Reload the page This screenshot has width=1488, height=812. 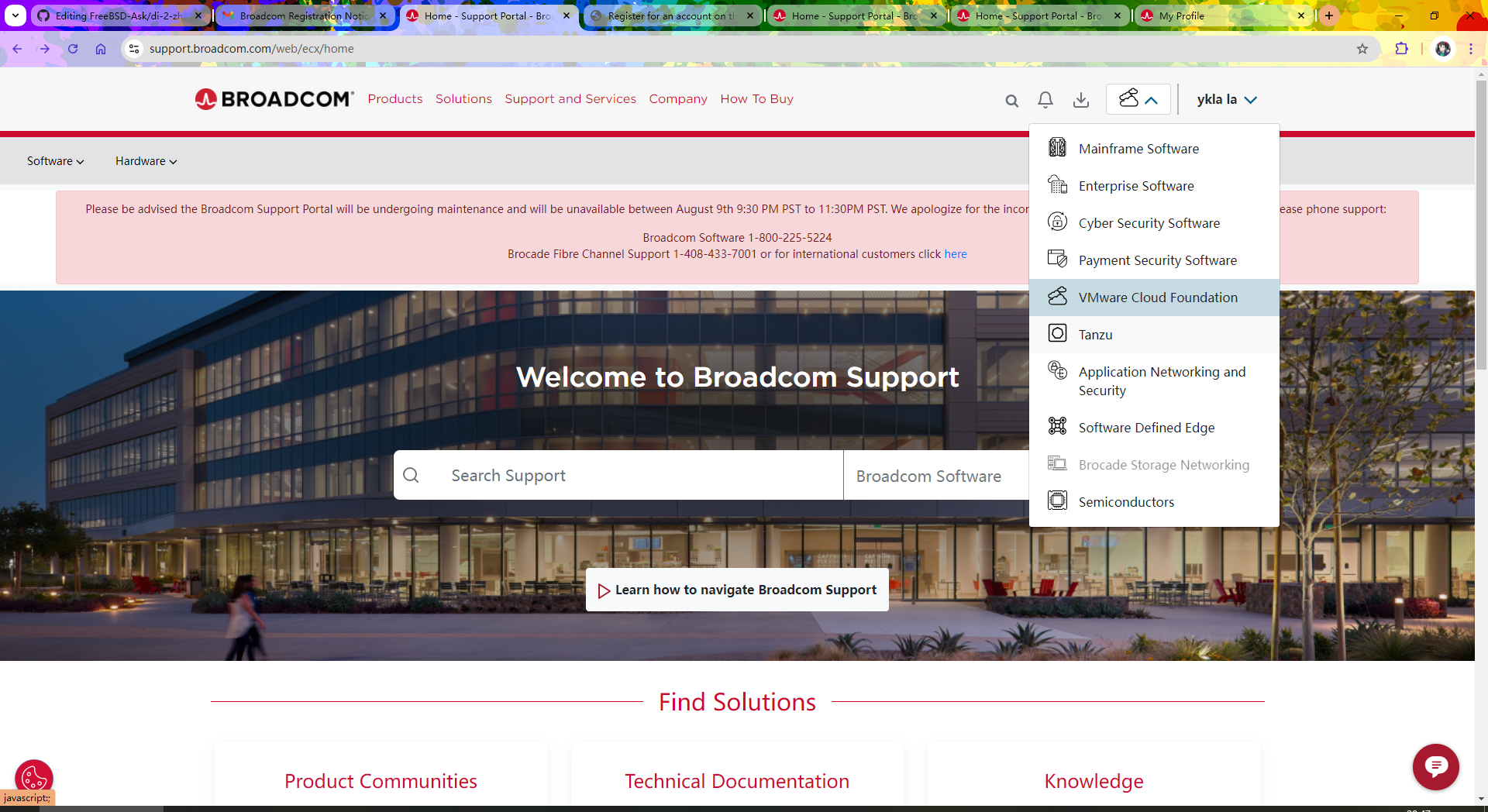73,49
